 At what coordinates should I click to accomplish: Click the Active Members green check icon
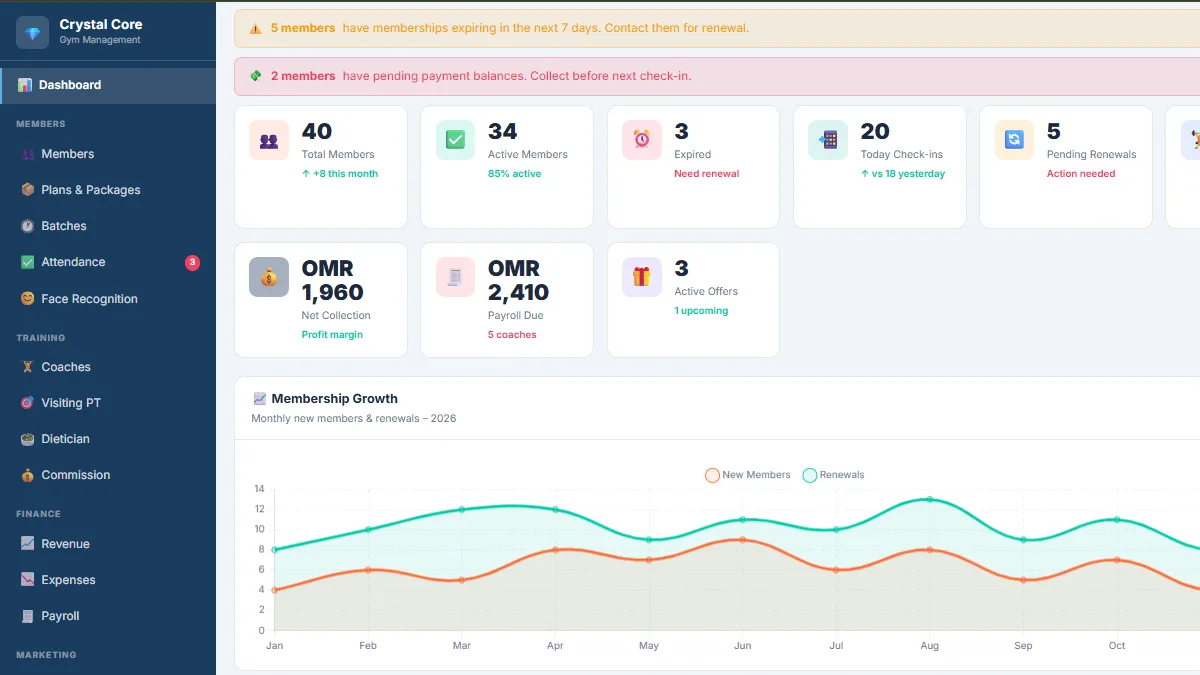(455, 140)
